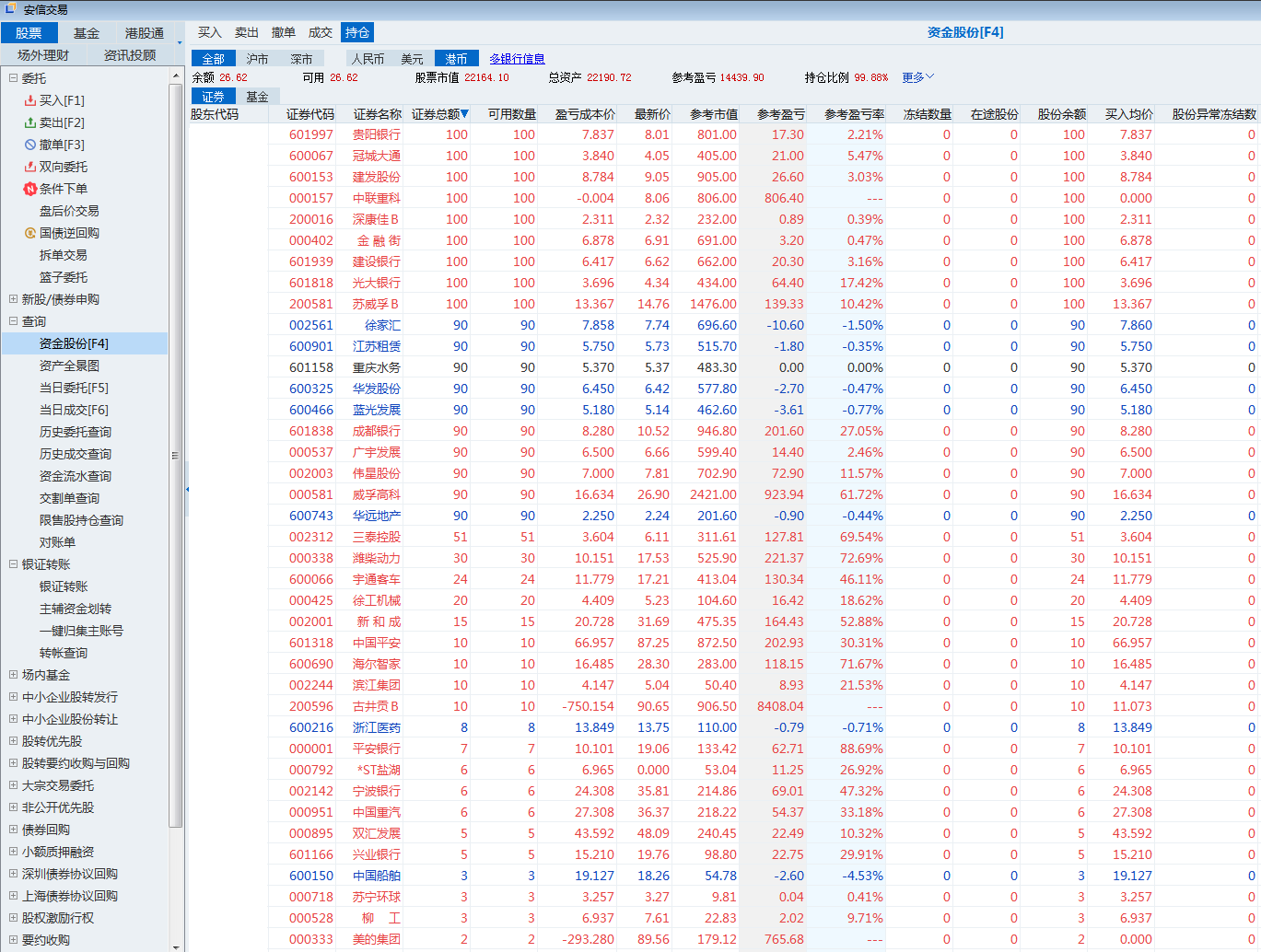Open 卖出[F2] sell order item
The image size is (1261, 952).
pyautogui.click(x=61, y=122)
